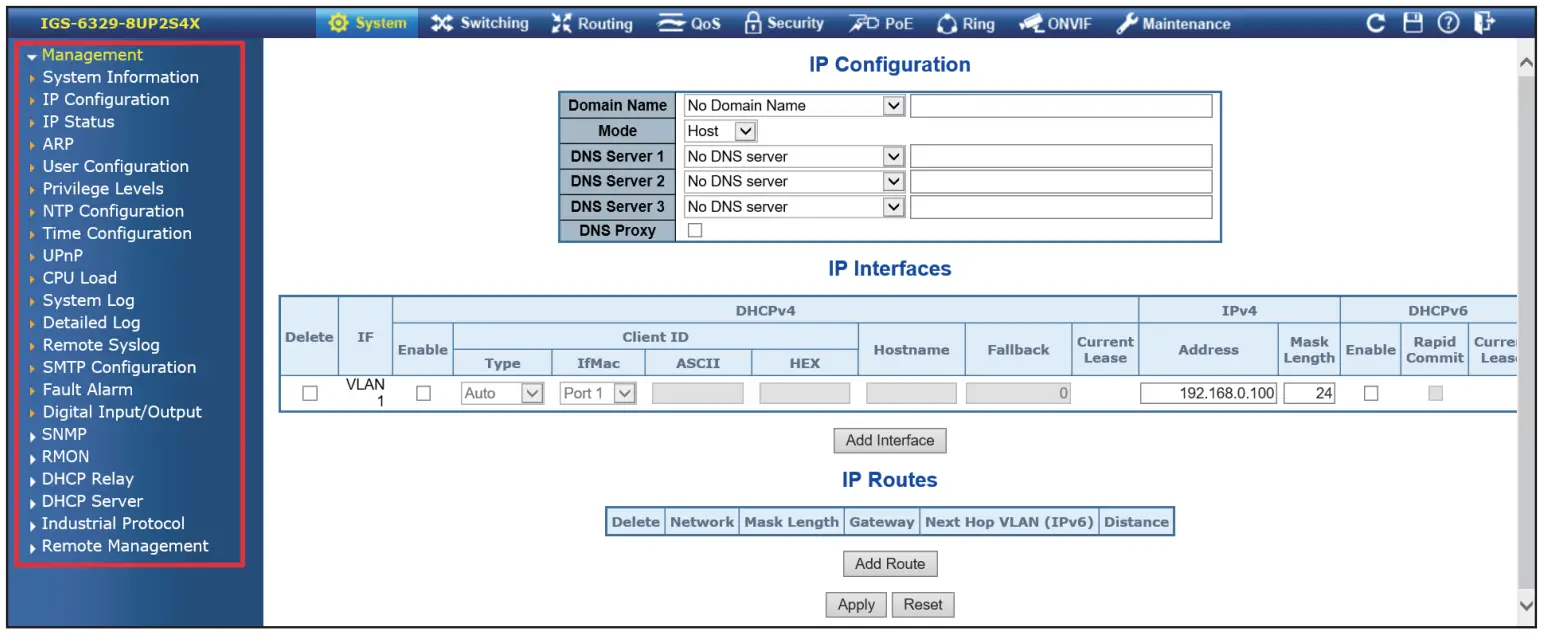
Task: Click the logout door icon
Action: pyautogui.click(x=1483, y=23)
